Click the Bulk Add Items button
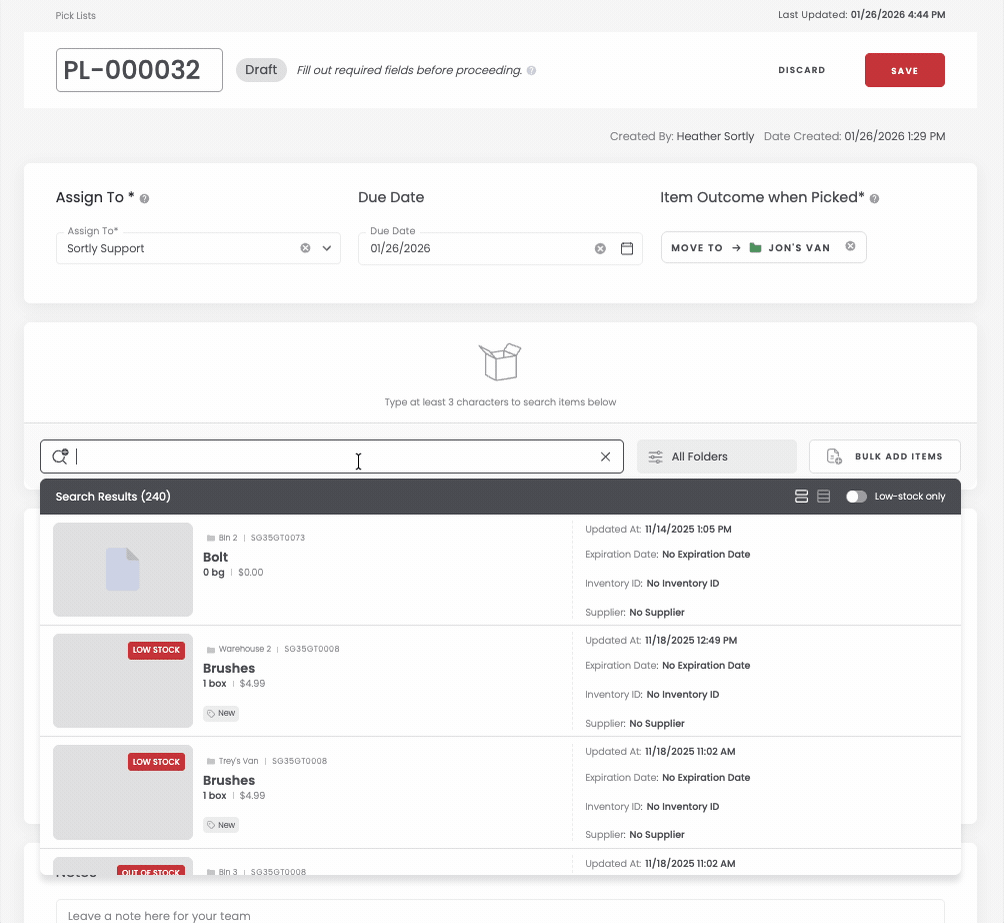This screenshot has width=1004, height=923. (x=884, y=457)
